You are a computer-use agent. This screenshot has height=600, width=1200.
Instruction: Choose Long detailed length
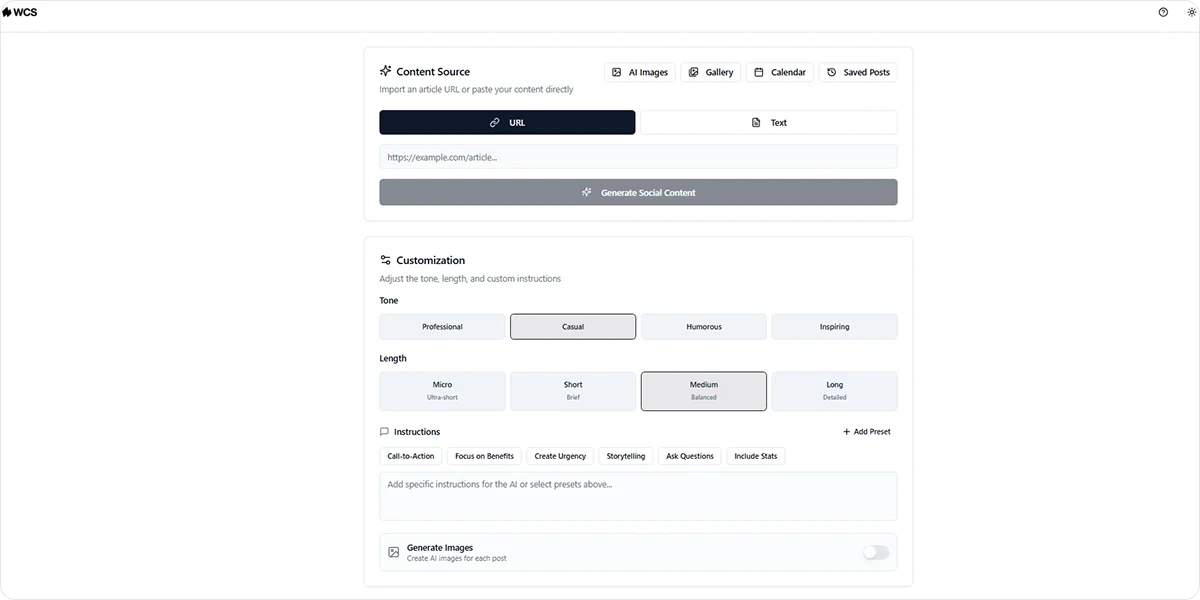pos(835,391)
